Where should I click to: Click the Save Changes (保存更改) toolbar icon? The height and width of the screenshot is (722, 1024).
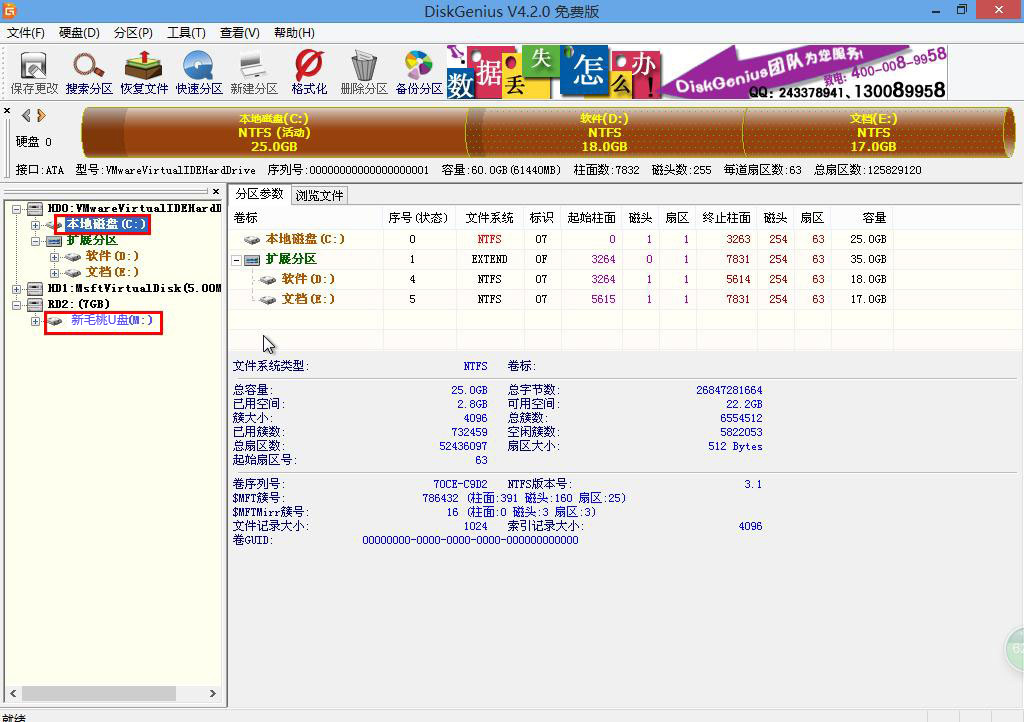tap(34, 73)
